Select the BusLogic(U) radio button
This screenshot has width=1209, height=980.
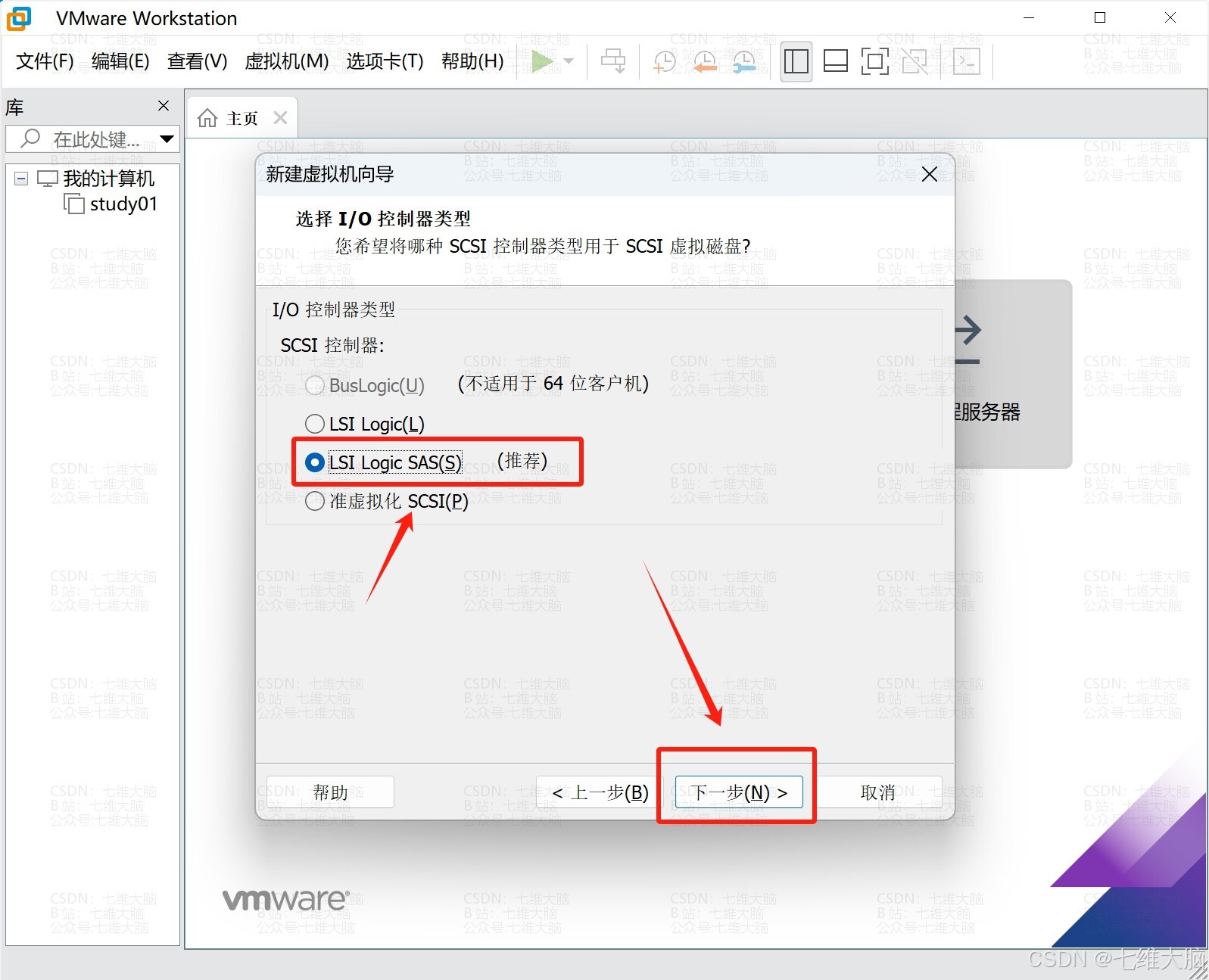[315, 385]
